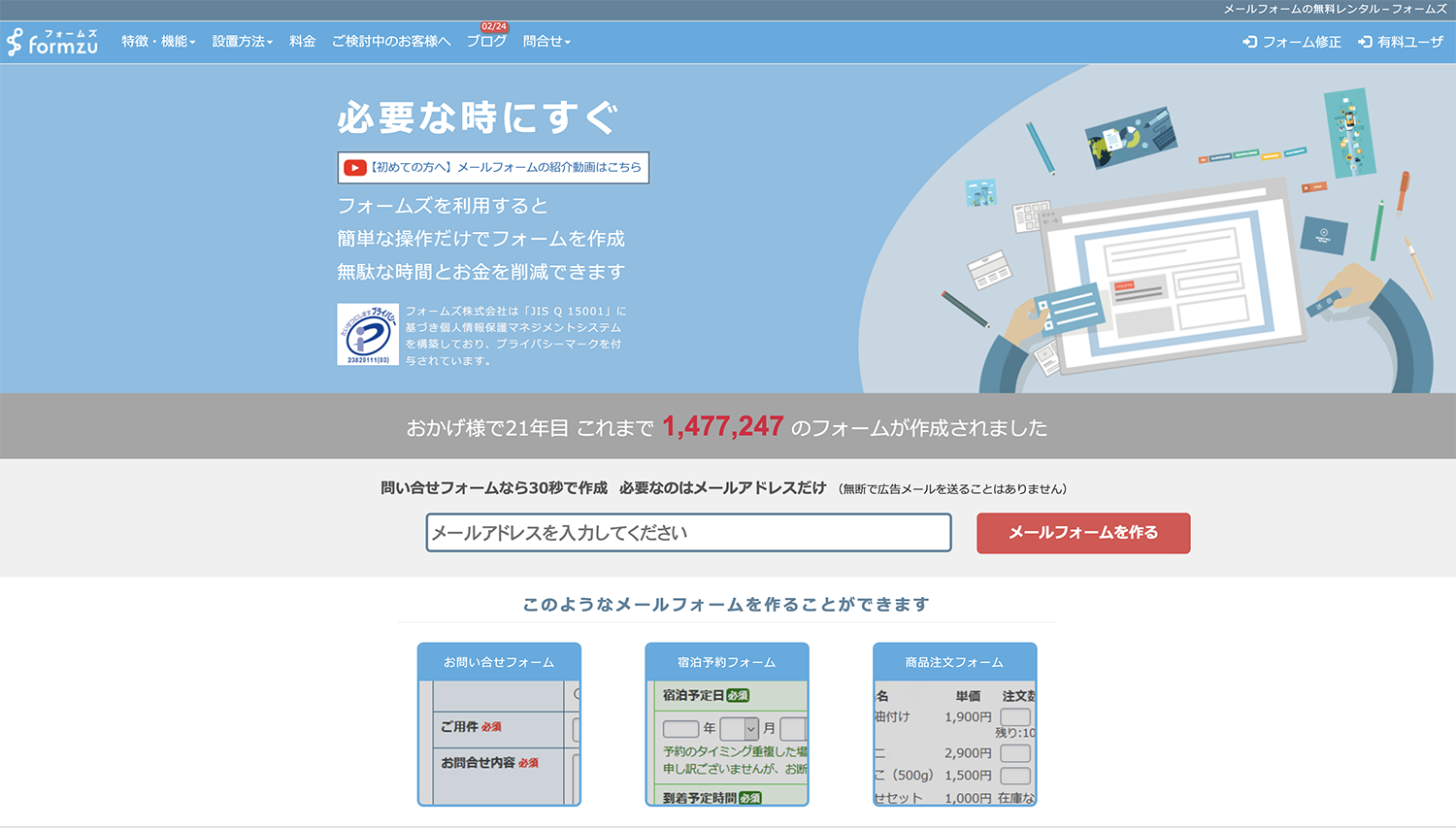This screenshot has width=1456, height=829.
Task: Open the お問い合せフォーム sample card
Action: point(499,724)
